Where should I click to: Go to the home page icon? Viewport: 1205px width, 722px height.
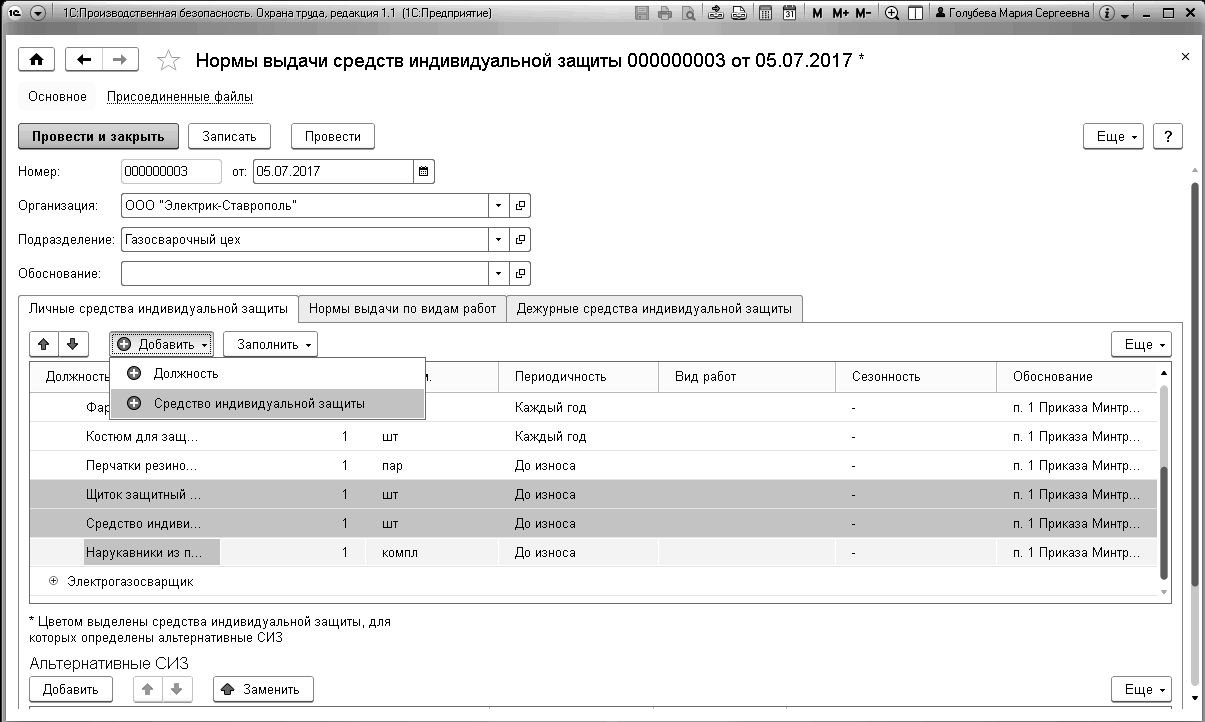37,60
